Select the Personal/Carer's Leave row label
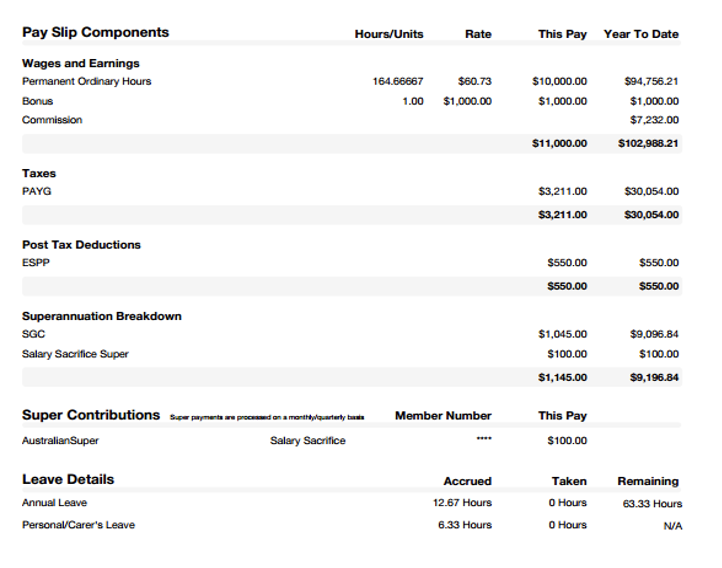The height and width of the screenshot is (568, 722). click(78, 525)
